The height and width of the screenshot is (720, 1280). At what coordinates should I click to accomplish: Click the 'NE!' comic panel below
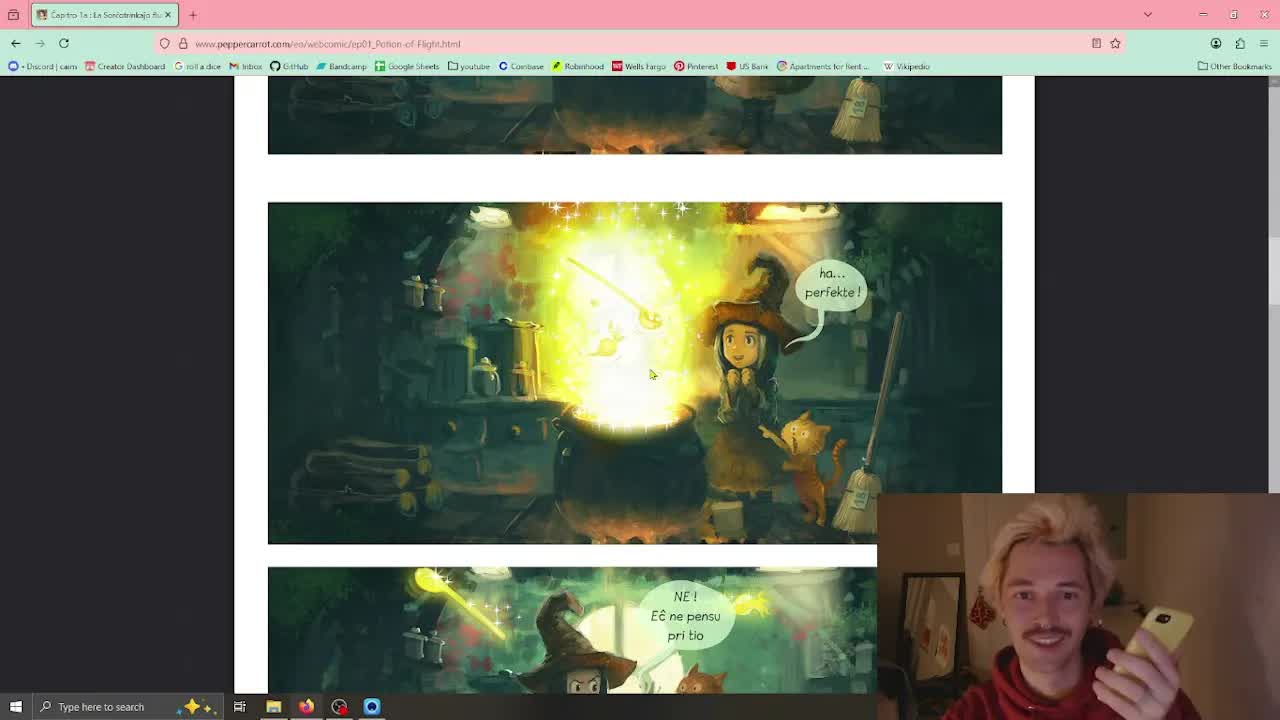572,630
